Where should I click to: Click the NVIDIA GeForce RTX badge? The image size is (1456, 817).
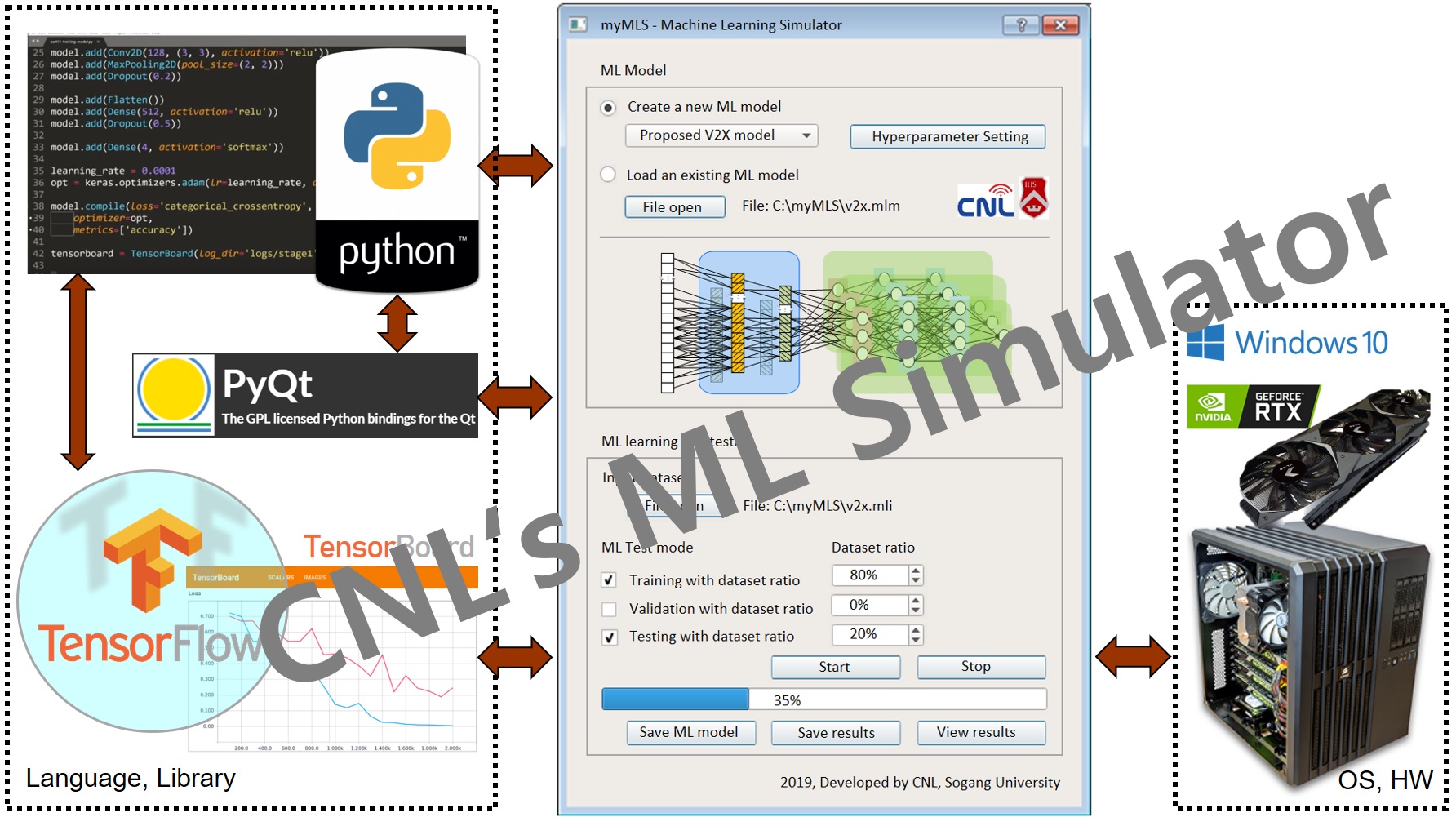point(1253,406)
